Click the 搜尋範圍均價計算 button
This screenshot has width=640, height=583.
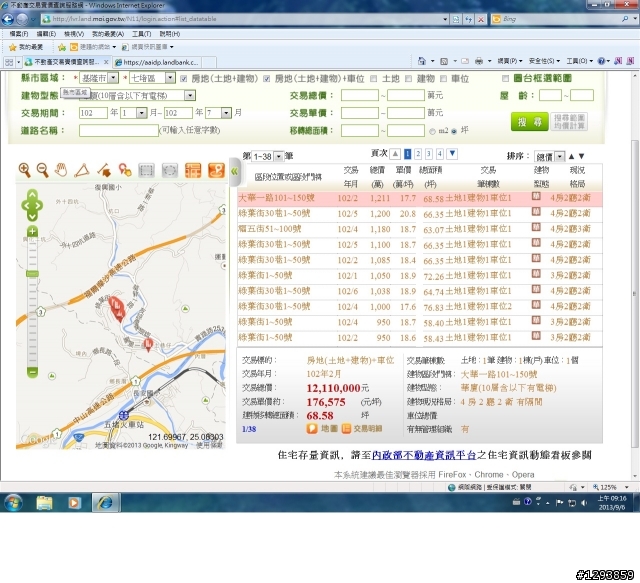569,122
